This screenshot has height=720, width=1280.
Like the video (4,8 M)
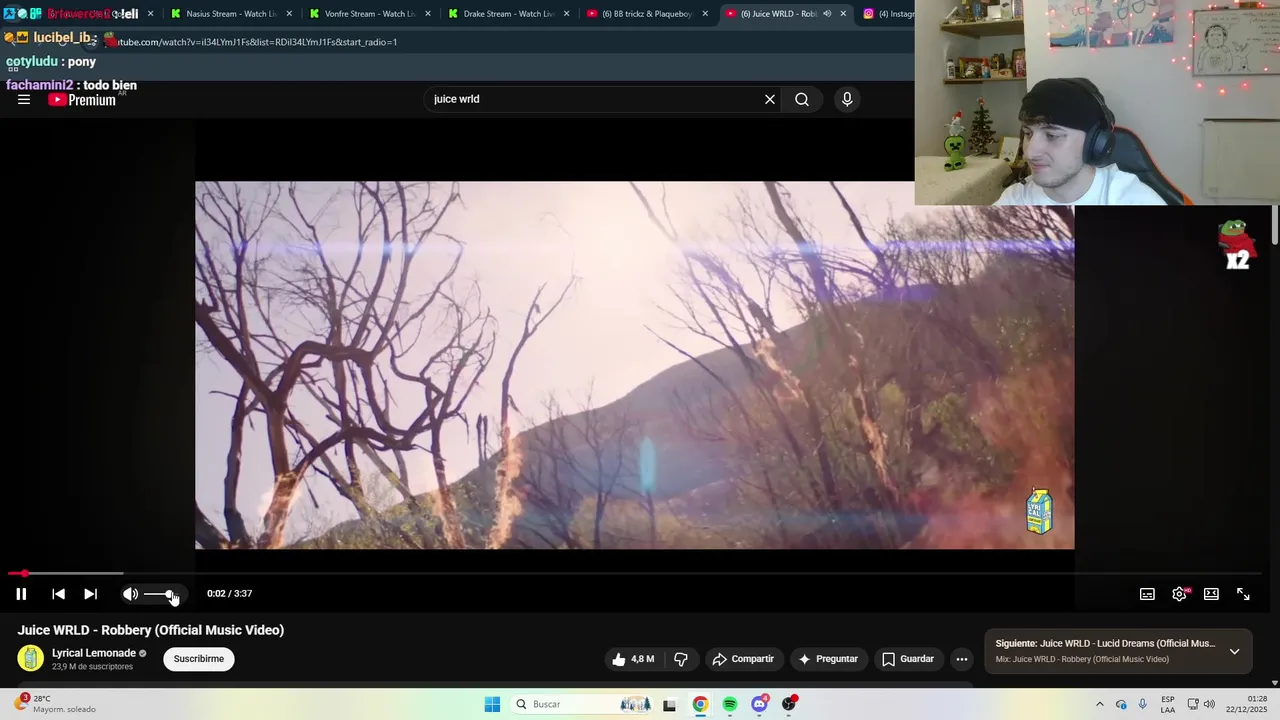pyautogui.click(x=633, y=659)
